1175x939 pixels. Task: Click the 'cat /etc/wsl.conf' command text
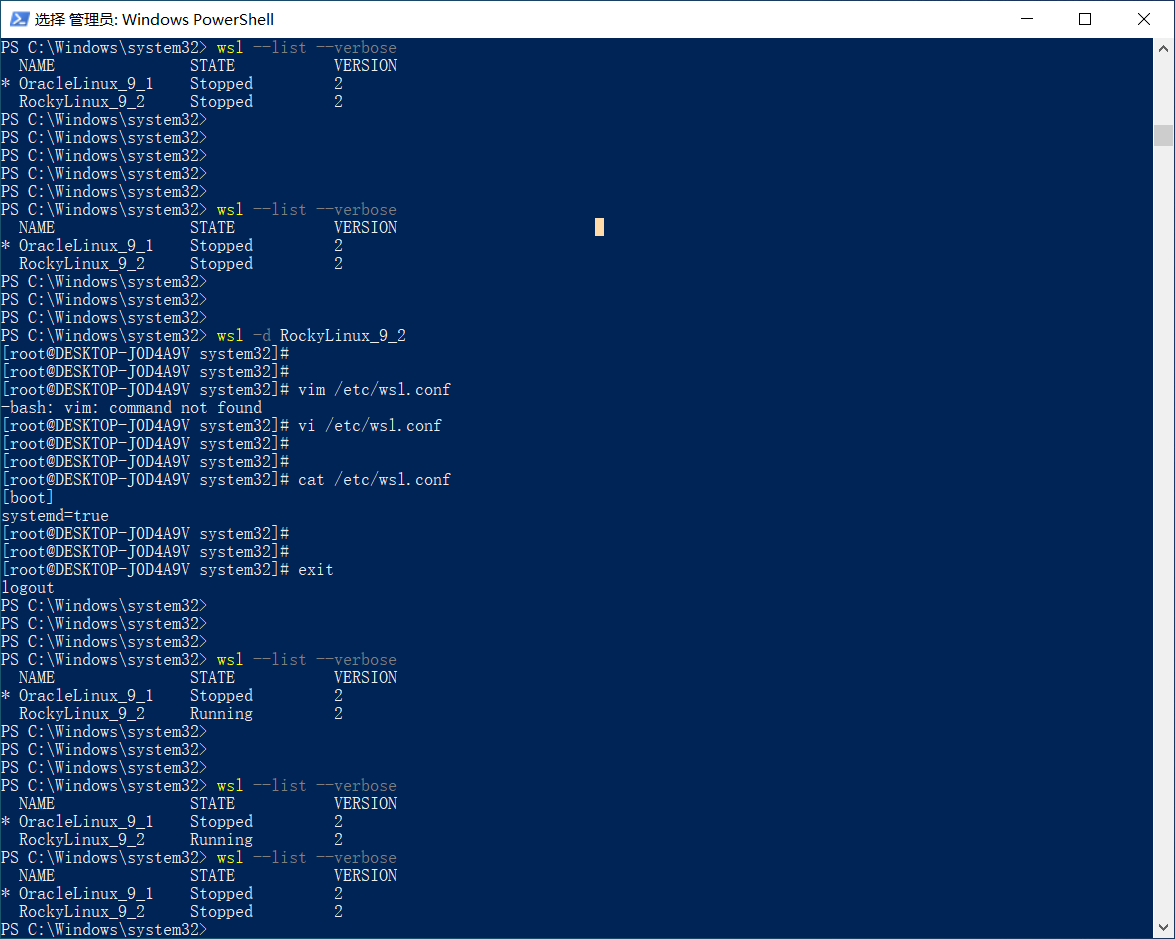pos(374,480)
